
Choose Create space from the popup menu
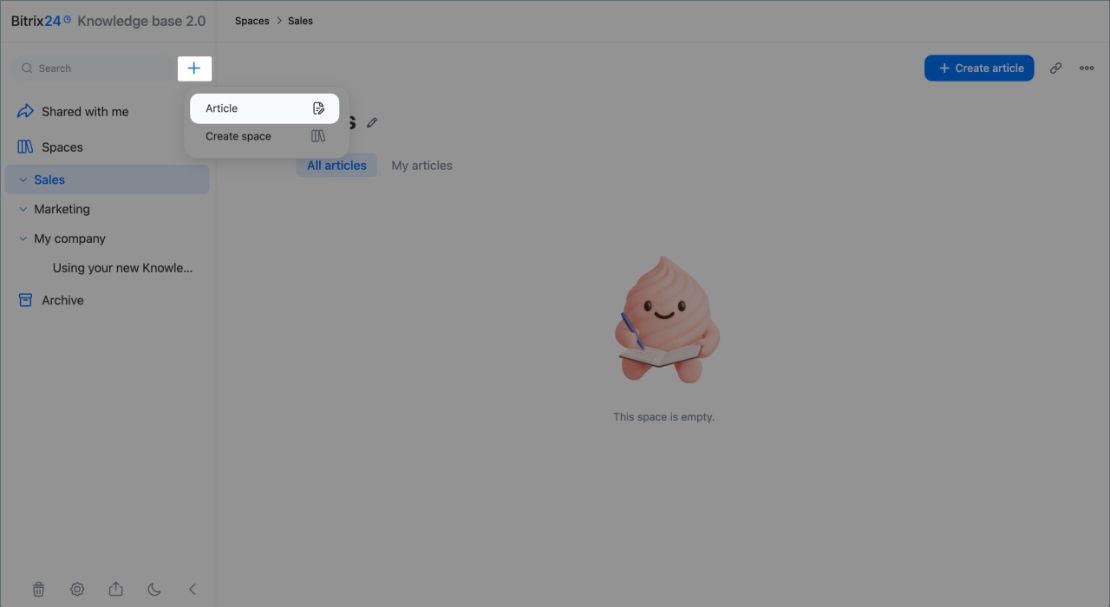click(x=264, y=136)
